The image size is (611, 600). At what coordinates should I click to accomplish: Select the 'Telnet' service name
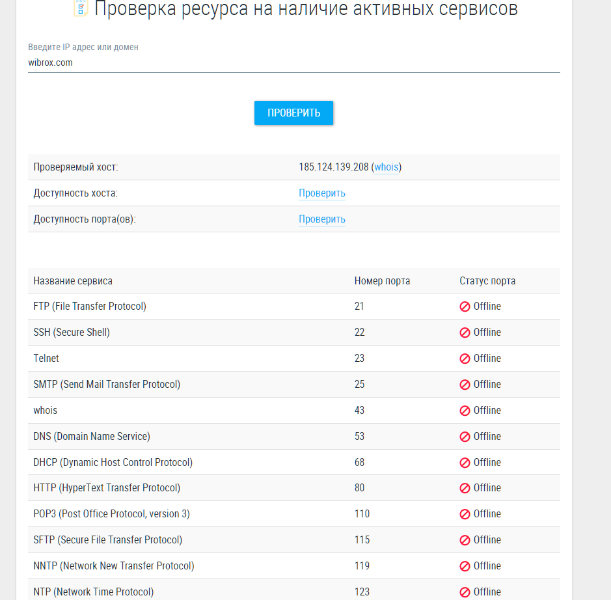[x=46, y=358]
